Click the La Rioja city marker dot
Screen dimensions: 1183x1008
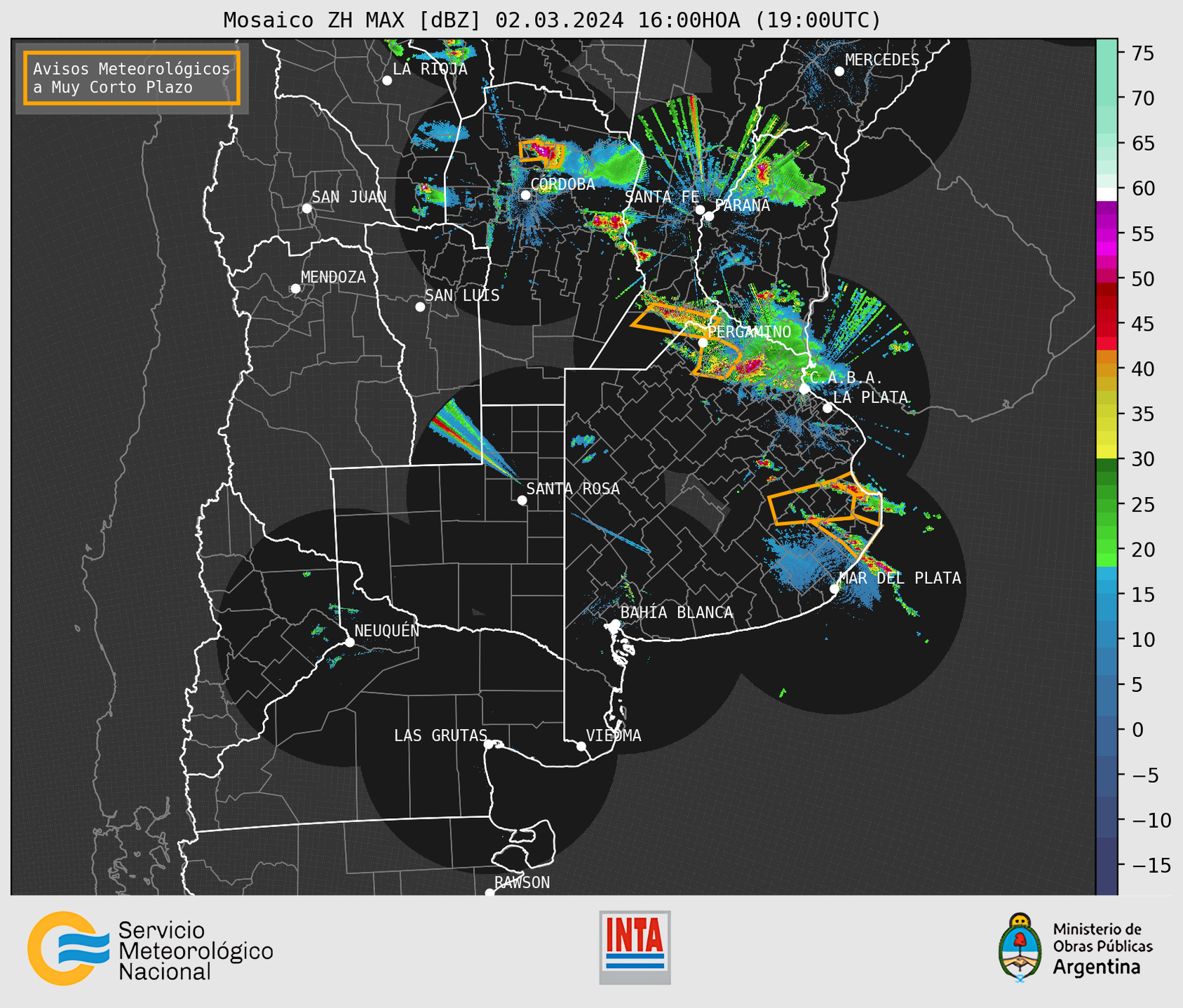[x=387, y=81]
